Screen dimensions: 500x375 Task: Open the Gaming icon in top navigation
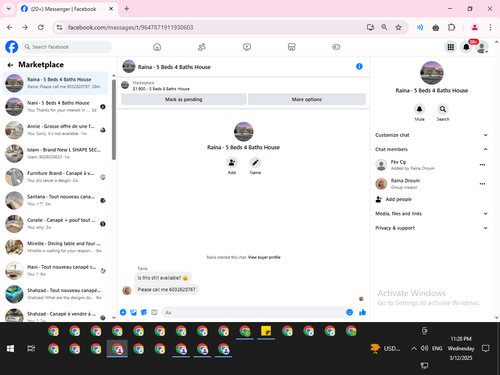tap(336, 47)
